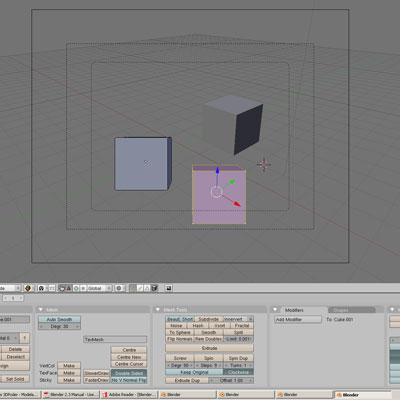Toggle No V.Normal Flip option

pos(129,380)
